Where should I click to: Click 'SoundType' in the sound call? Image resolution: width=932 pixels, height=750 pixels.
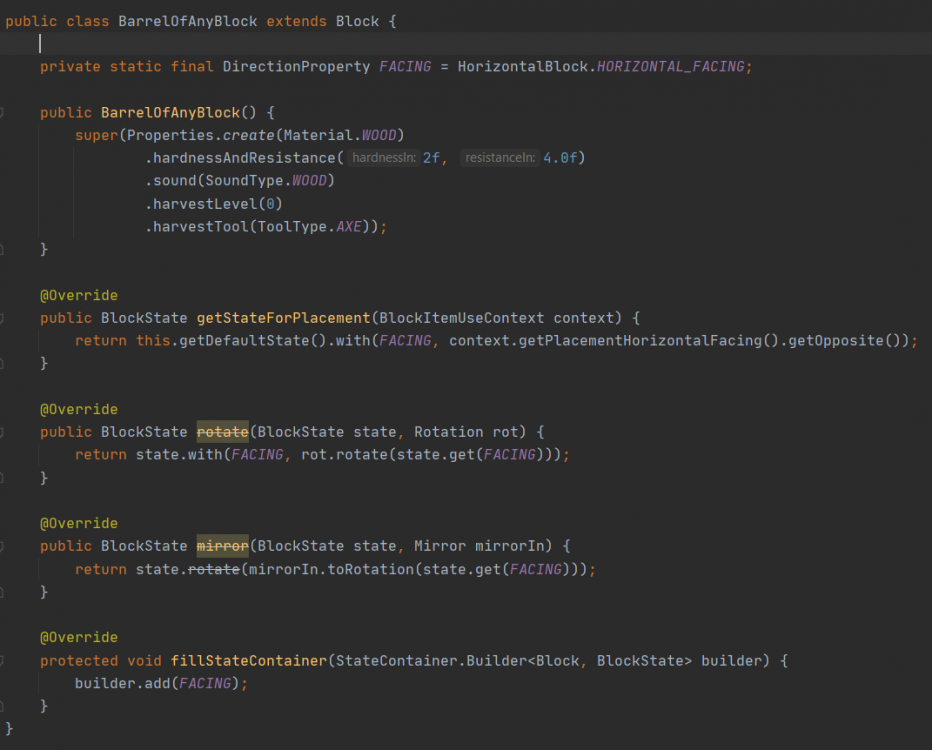point(244,181)
